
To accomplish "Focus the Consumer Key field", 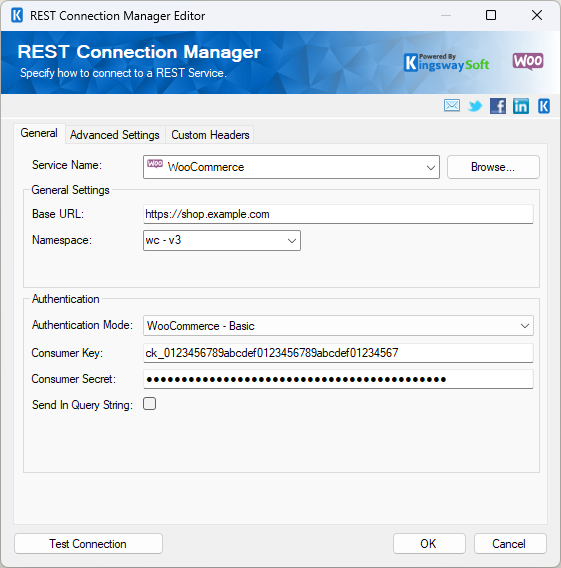I will click(338, 353).
